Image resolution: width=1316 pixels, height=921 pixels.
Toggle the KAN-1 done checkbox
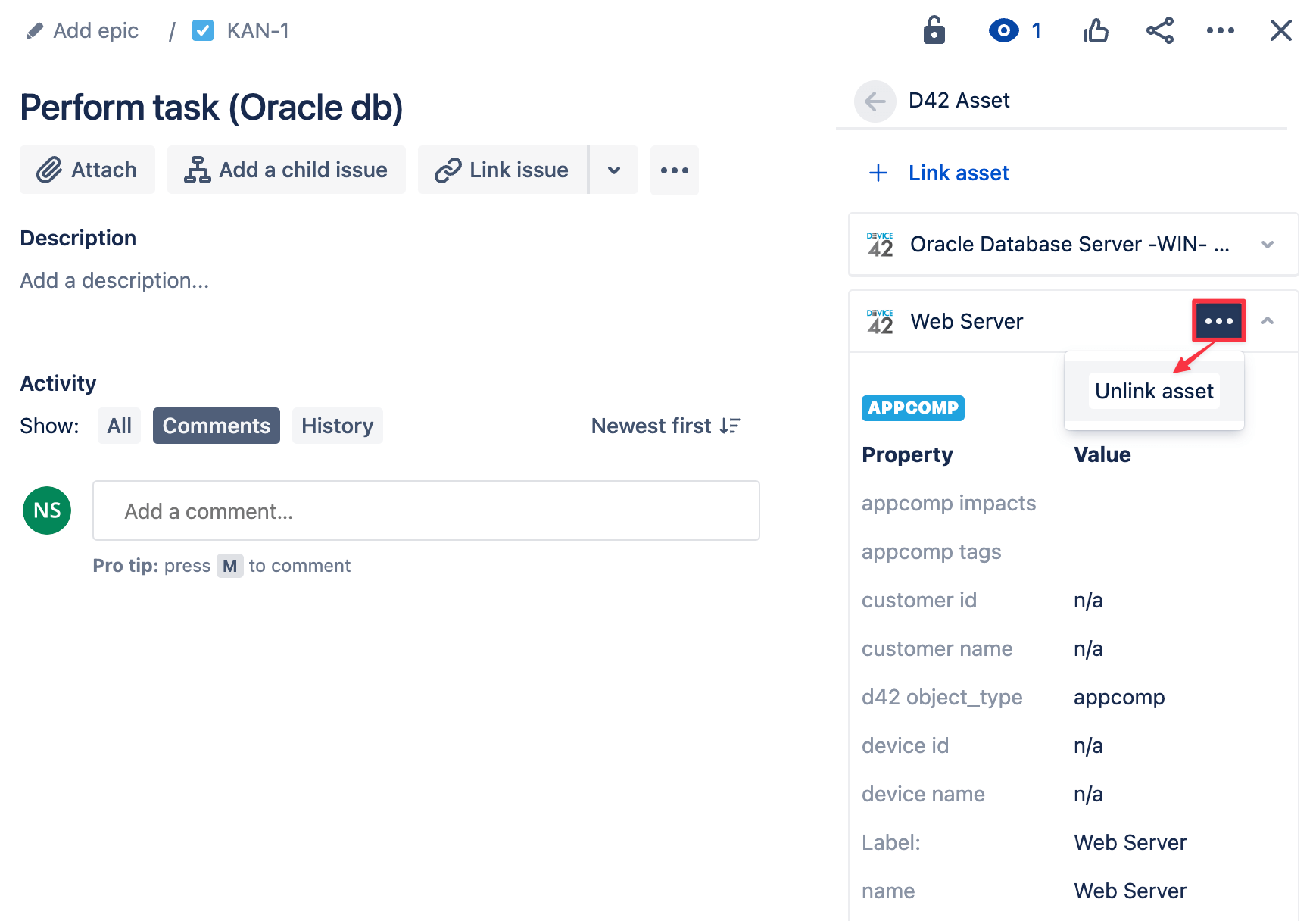[202, 30]
